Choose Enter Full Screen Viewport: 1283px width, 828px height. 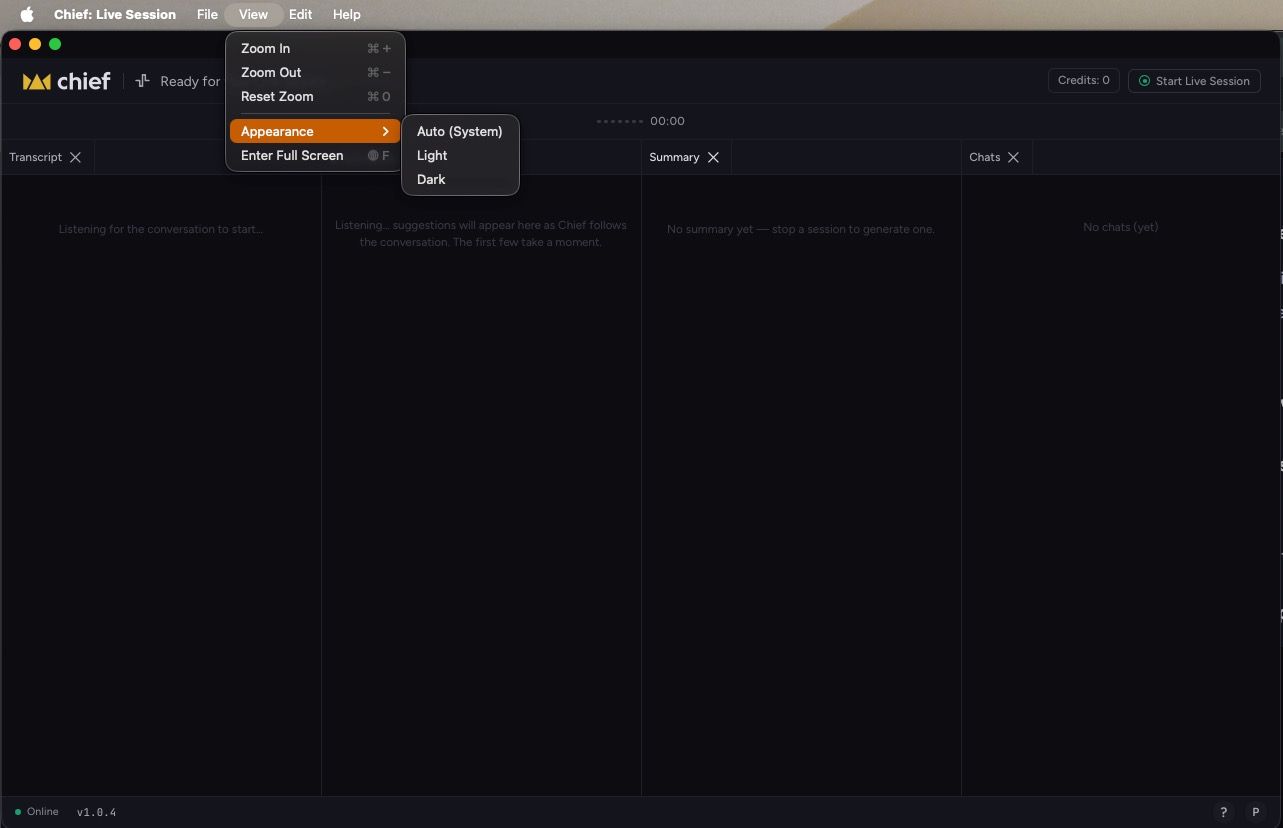click(x=315, y=155)
